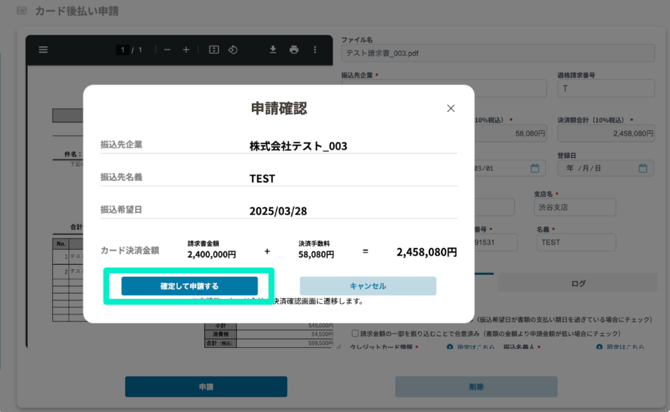This screenshot has width=670, height=412.
Task: Download the PDF using the download icon
Action: tap(273, 50)
